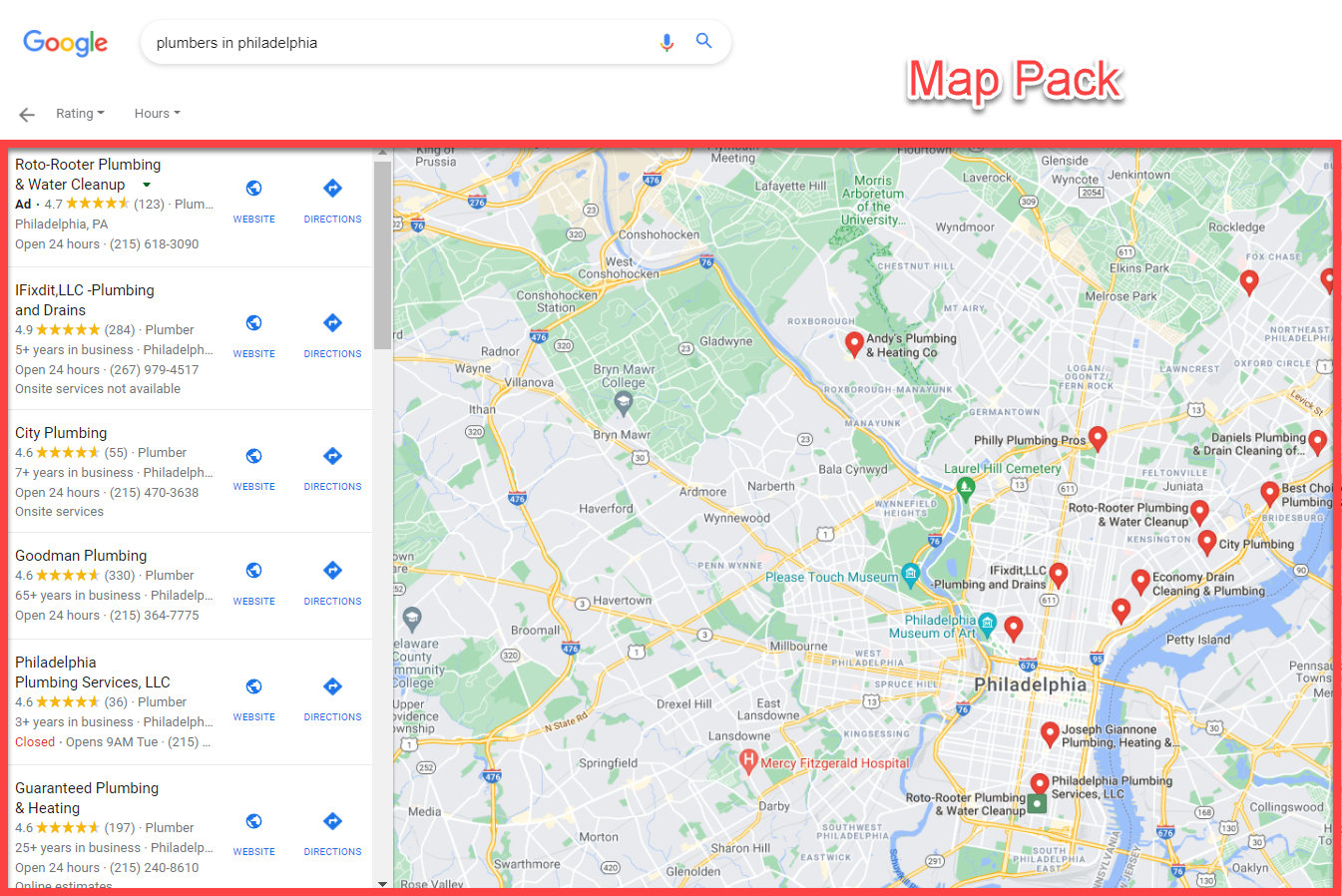Open Guaranteed Plumbing & Heating listing
The image size is (1342, 896).
click(87, 797)
